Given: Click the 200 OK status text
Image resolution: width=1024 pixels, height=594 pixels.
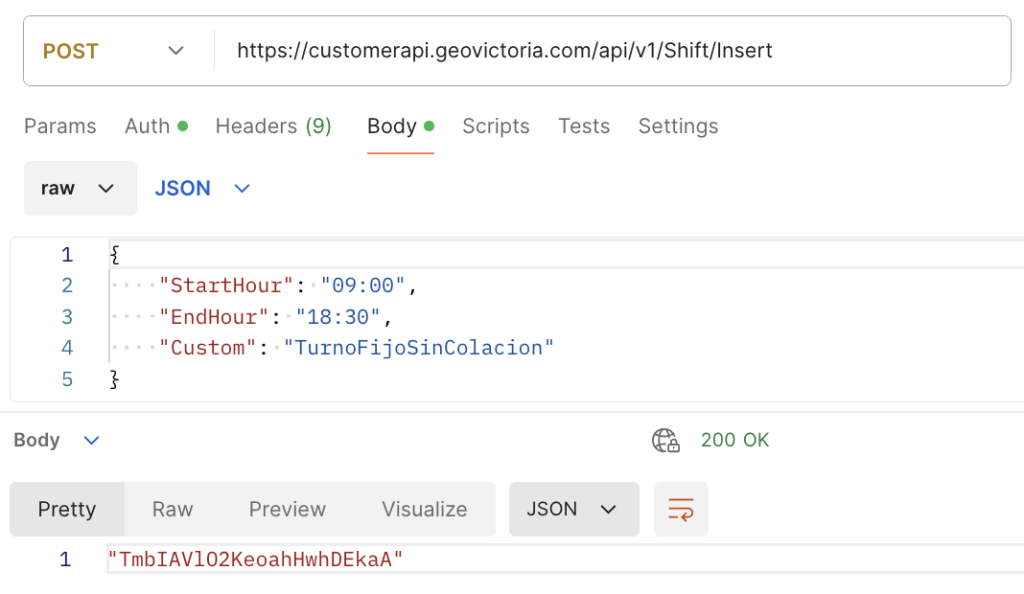Looking at the screenshot, I should [735, 440].
